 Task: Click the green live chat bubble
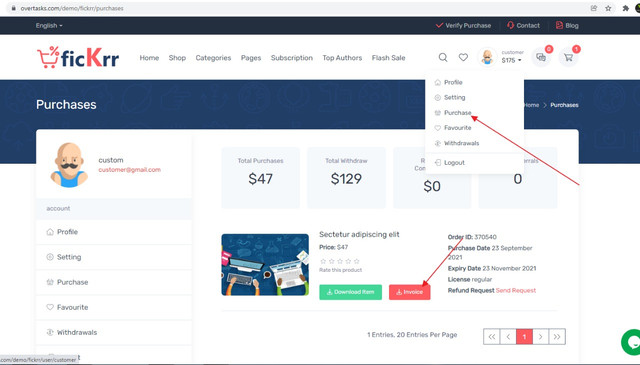click(x=632, y=342)
